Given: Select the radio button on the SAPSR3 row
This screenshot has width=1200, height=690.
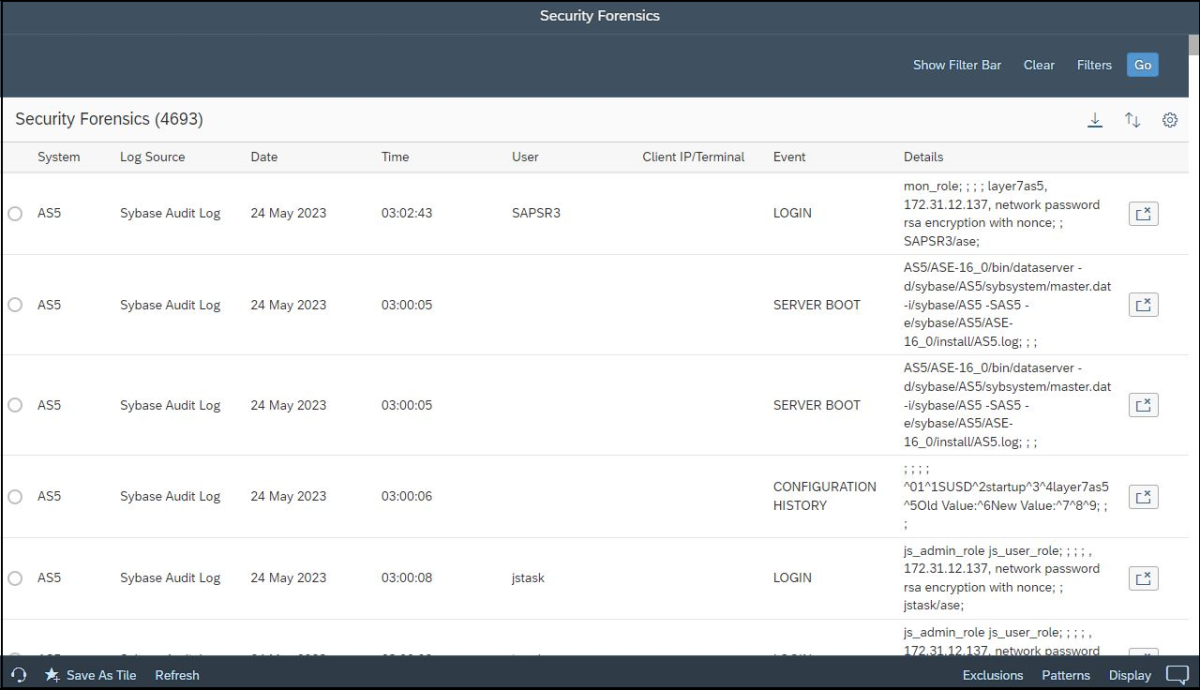Looking at the screenshot, I should click(x=13, y=213).
